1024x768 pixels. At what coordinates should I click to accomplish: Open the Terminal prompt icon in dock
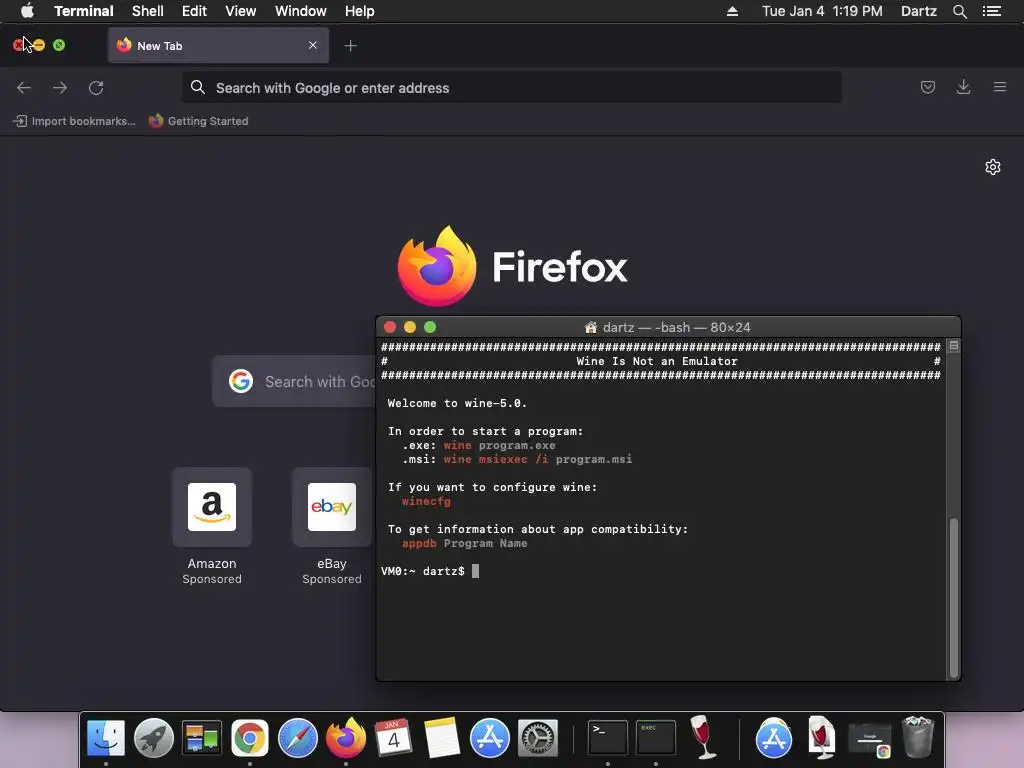[x=607, y=738]
